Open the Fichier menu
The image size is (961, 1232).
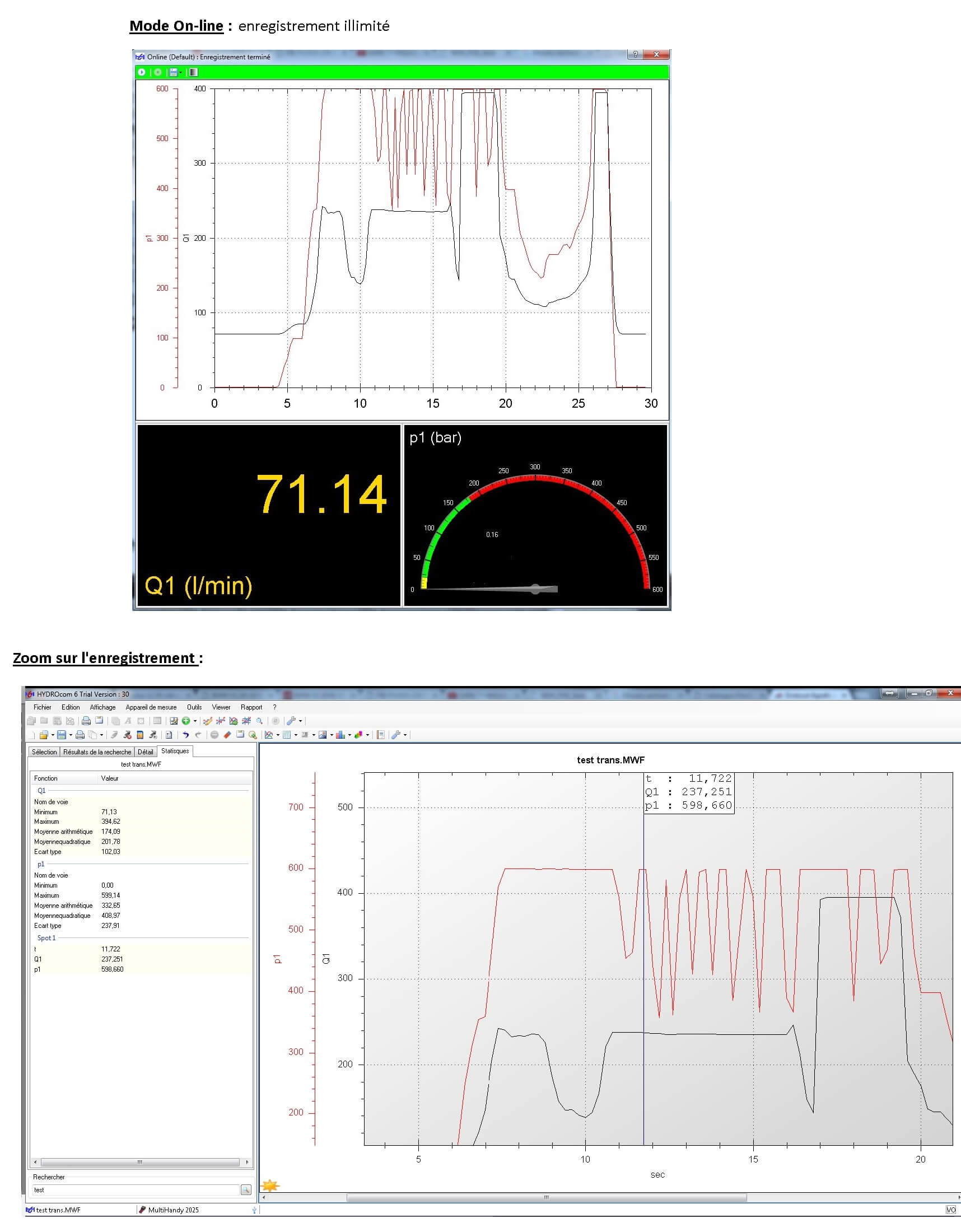click(43, 707)
